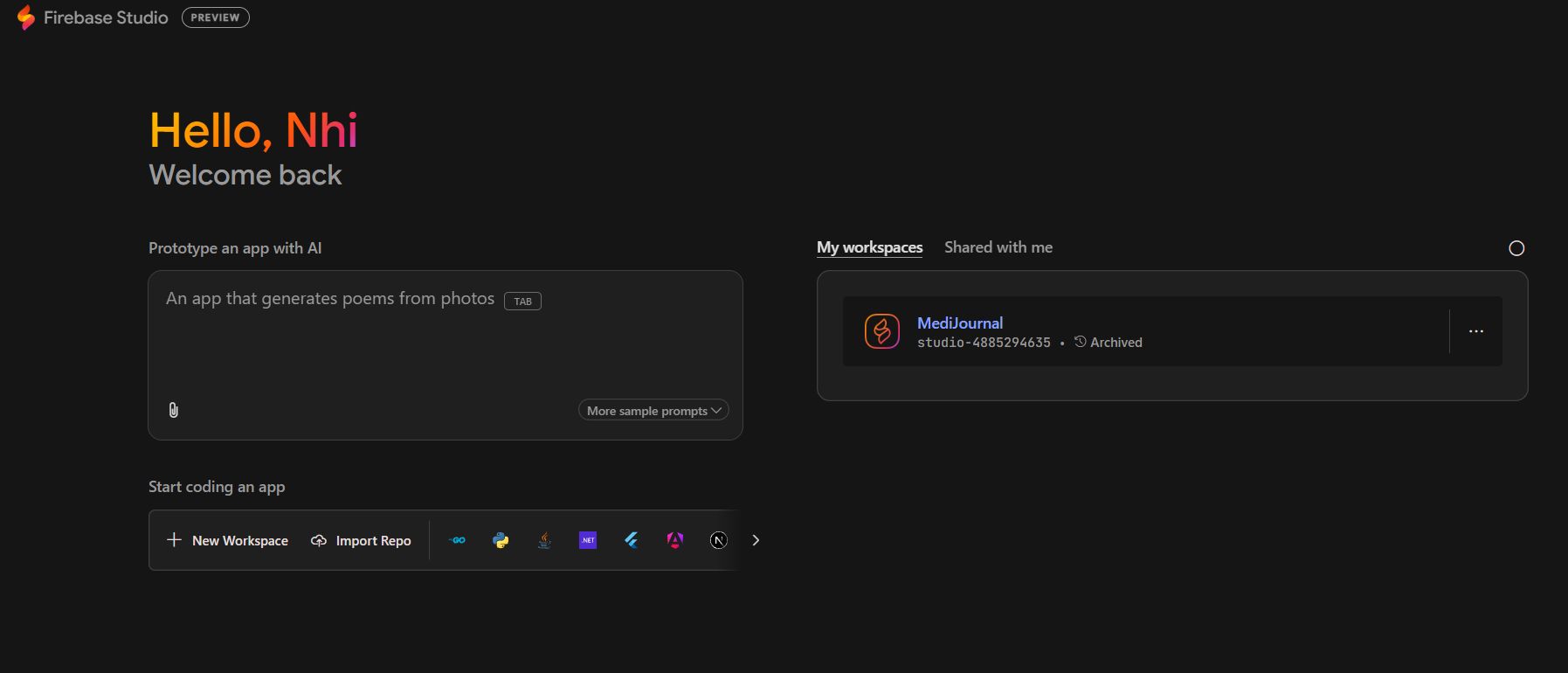The width and height of the screenshot is (1568, 673).
Task: Click the circle icon above the workspaces list
Action: tap(1516, 248)
